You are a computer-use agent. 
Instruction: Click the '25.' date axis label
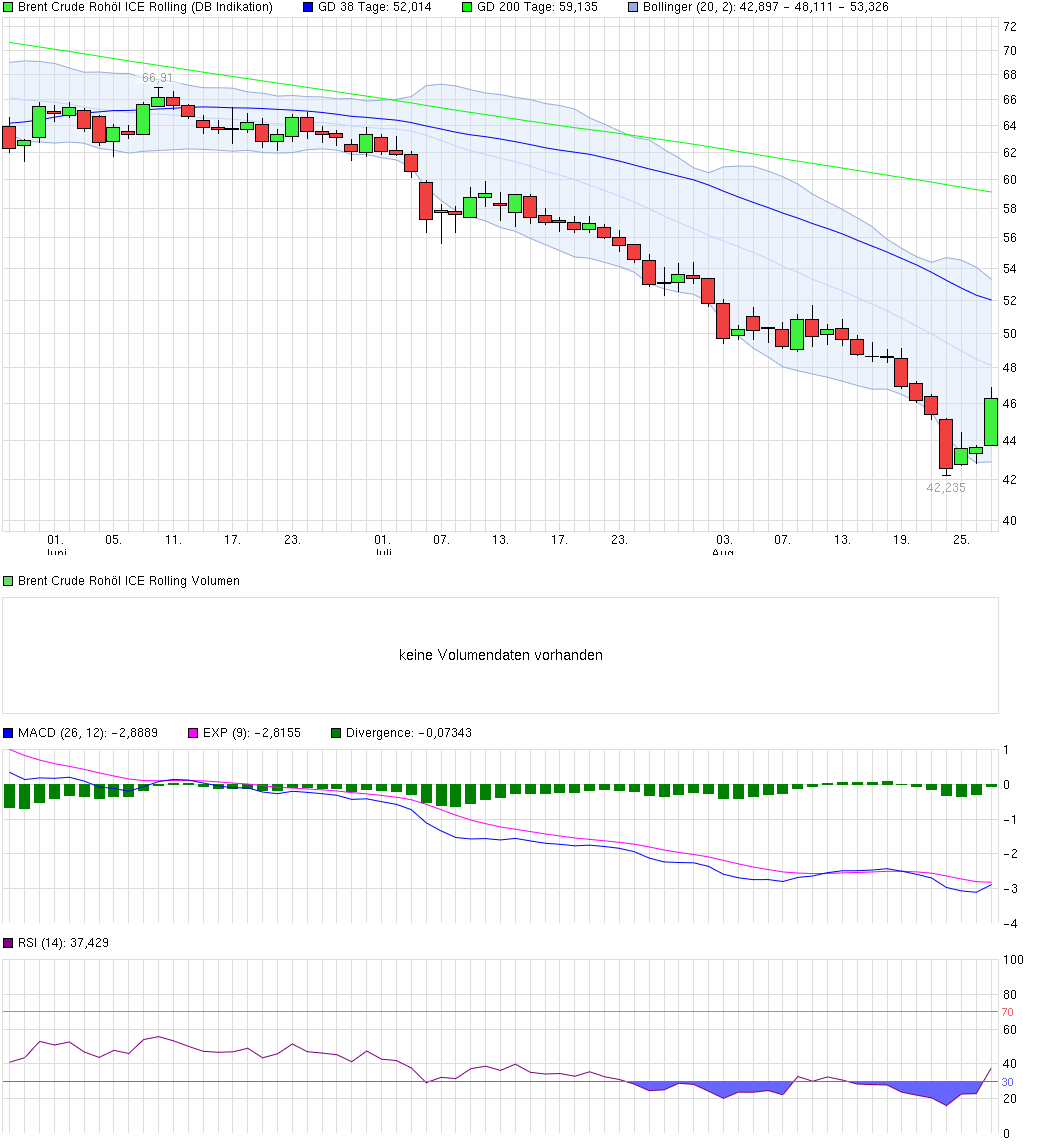961,540
